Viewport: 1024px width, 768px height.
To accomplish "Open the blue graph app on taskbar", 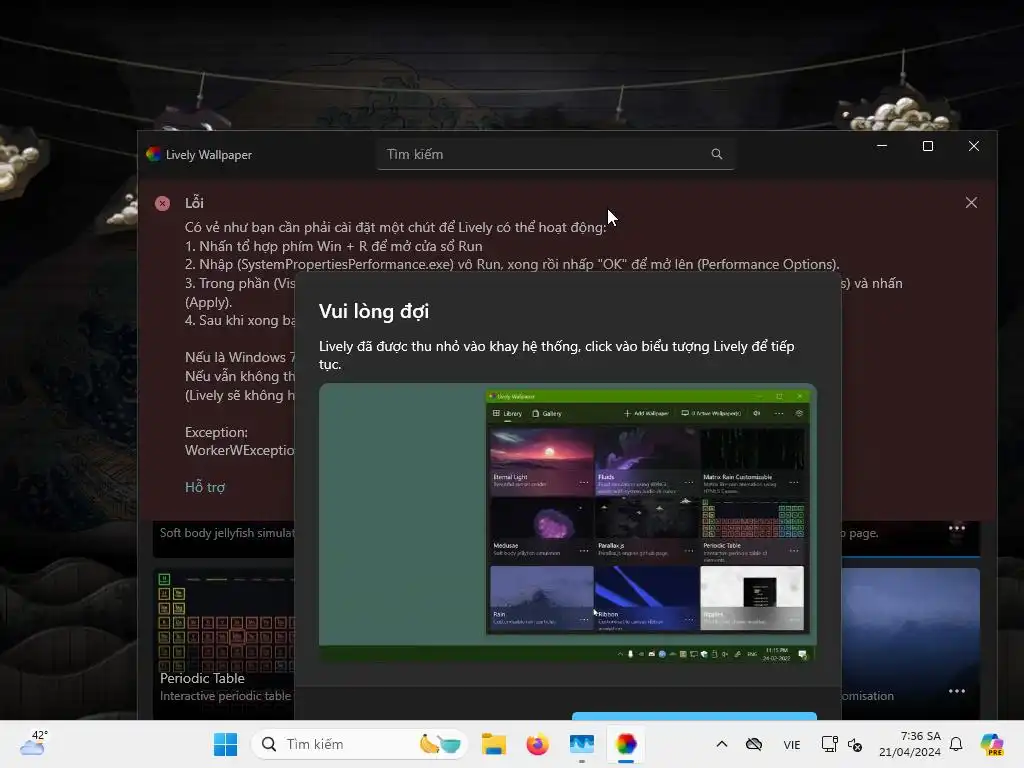I will tap(581, 744).
